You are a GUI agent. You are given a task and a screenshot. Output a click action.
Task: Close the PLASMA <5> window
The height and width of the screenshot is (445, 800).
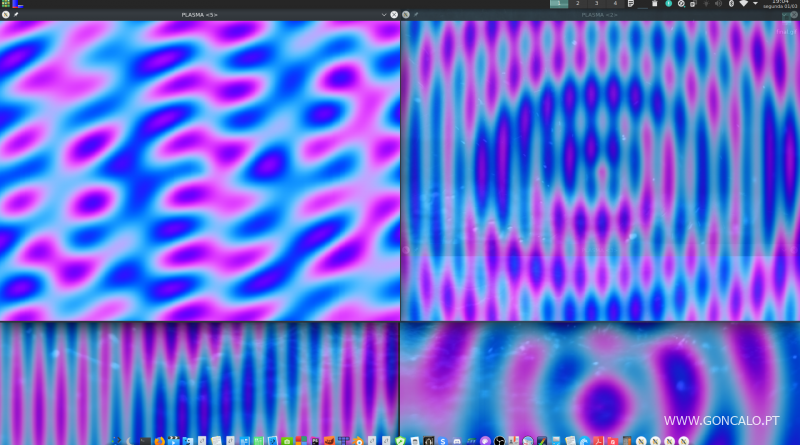pyautogui.click(x=394, y=15)
